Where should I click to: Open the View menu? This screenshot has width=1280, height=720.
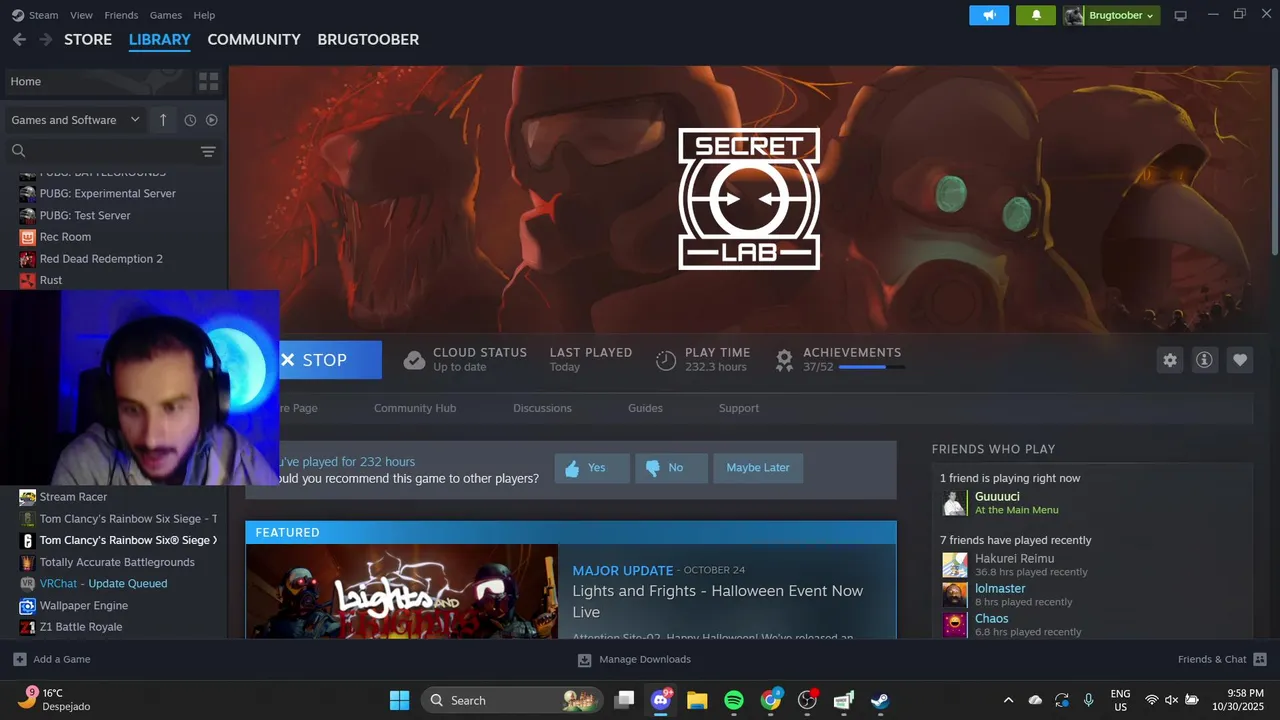point(81,15)
